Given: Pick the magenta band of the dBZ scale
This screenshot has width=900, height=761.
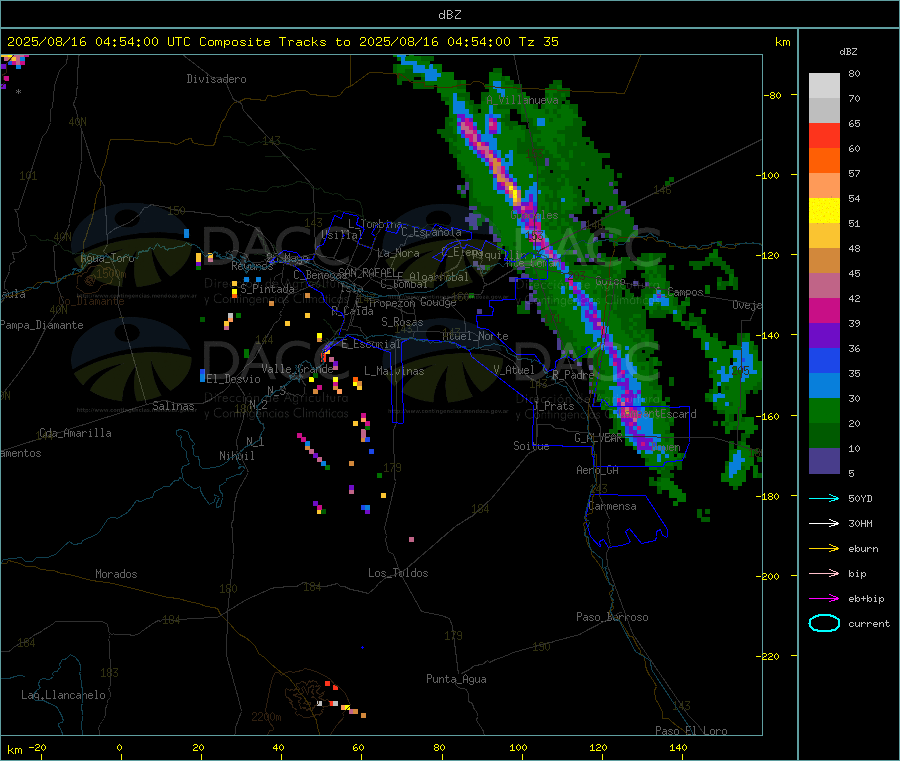Looking at the screenshot, I should [x=824, y=310].
